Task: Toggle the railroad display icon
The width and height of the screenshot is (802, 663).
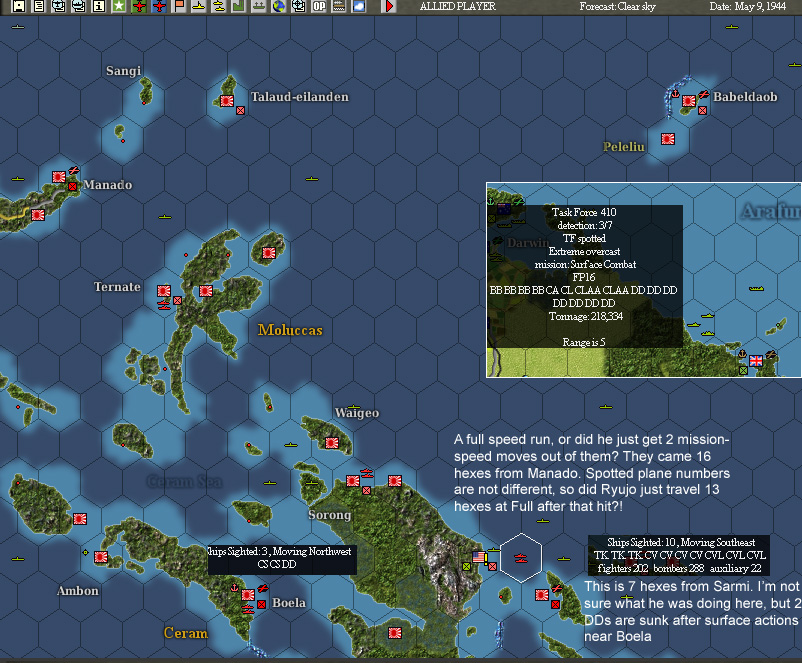Action: (339, 6)
